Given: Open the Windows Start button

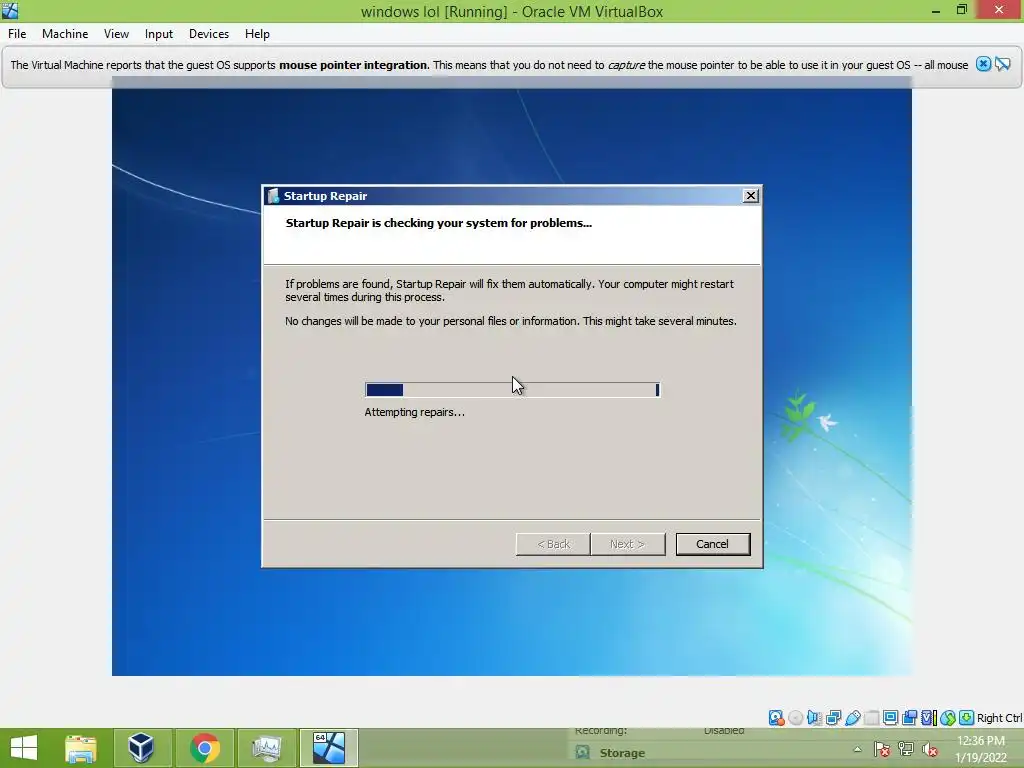Looking at the screenshot, I should point(24,748).
